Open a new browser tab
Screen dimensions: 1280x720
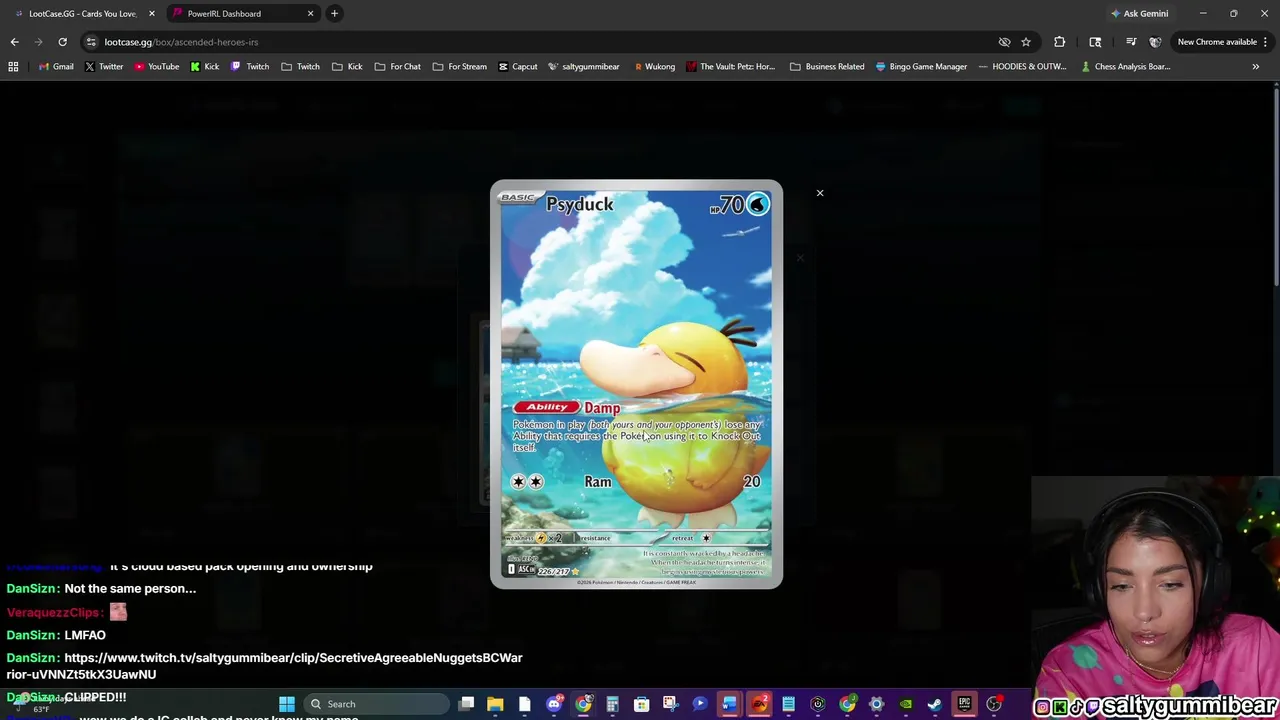[335, 13]
